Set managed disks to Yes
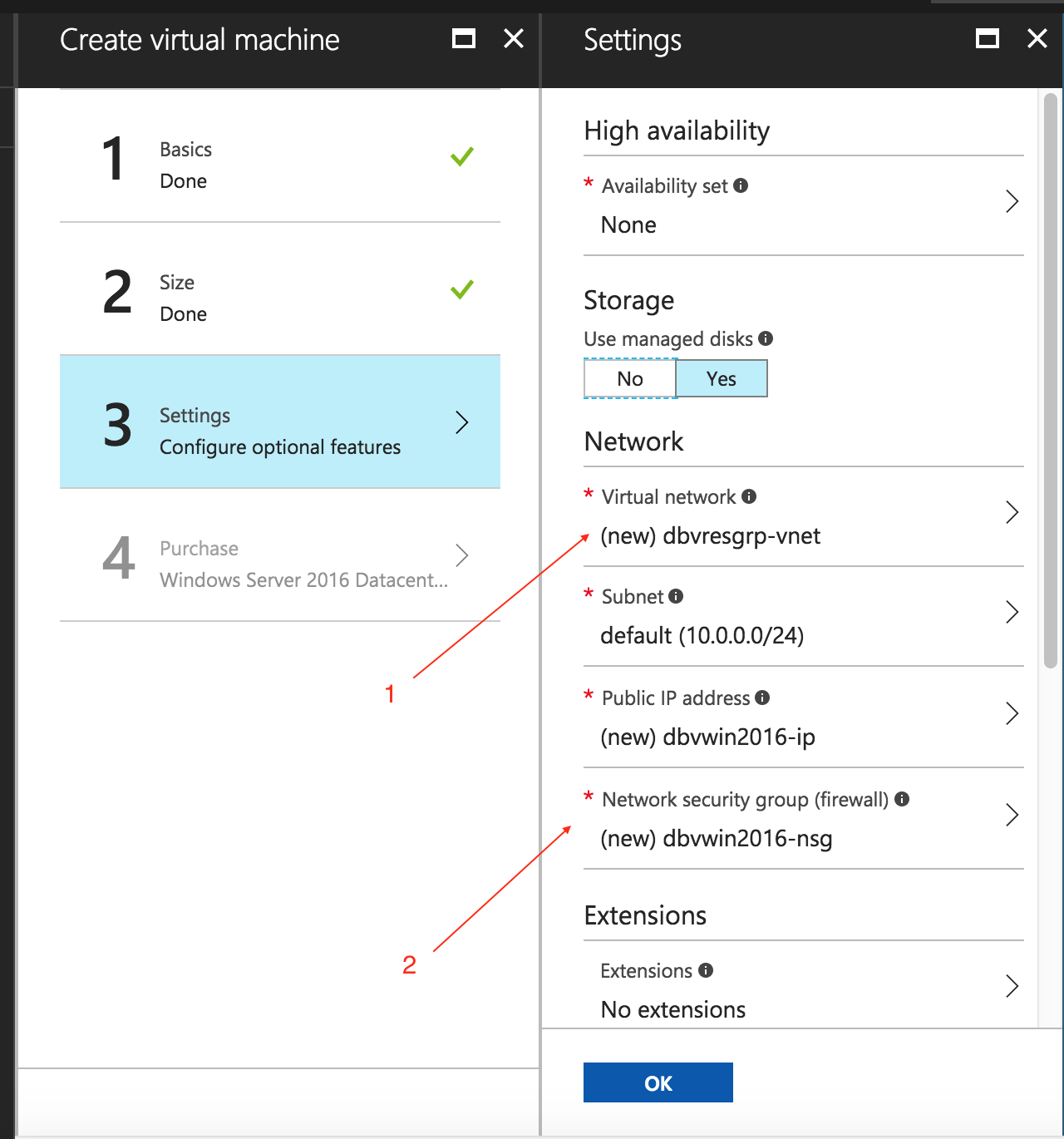Screen dimensions: 1064x1139 722,378
